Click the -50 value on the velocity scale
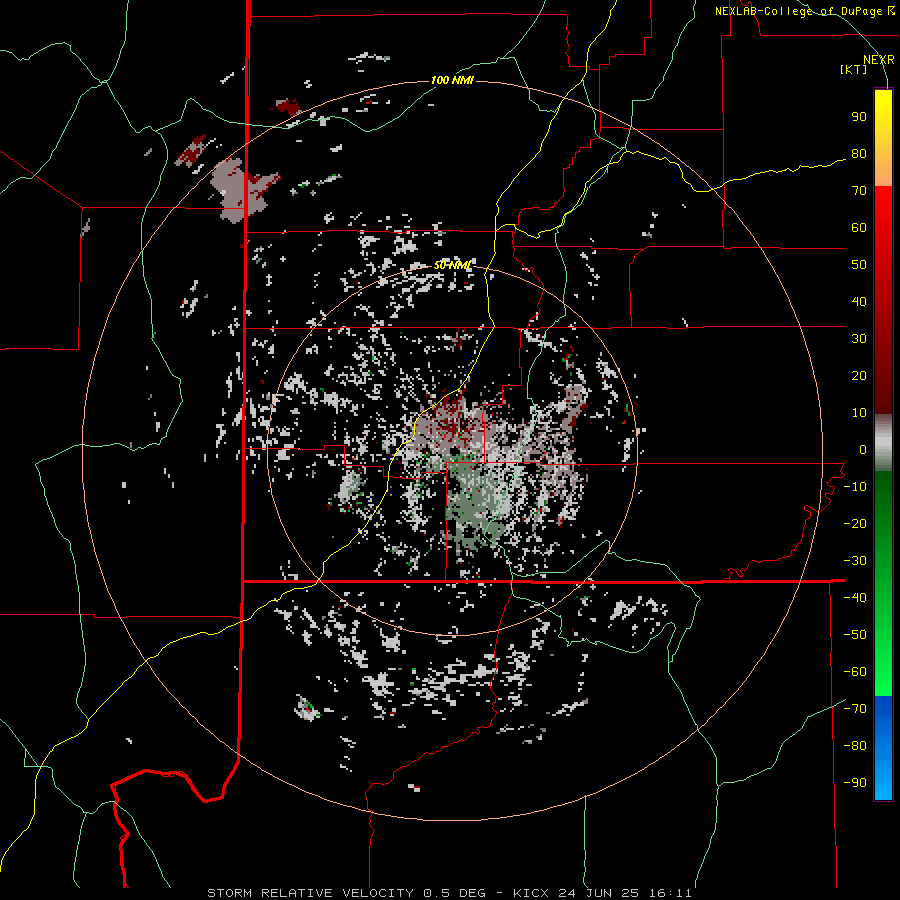The image size is (900, 900). [x=855, y=635]
